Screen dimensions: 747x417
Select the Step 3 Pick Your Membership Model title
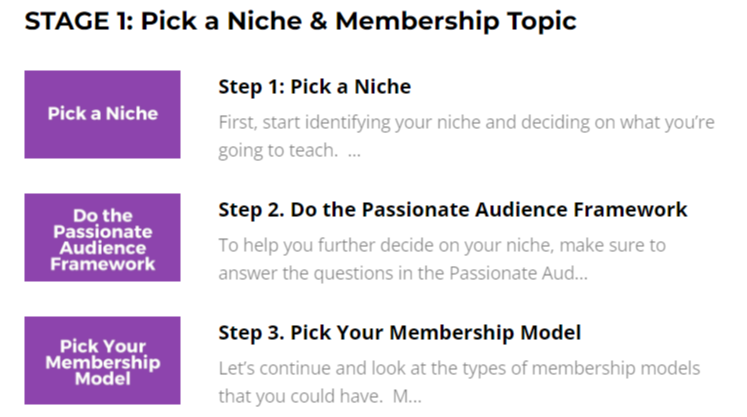(399, 332)
